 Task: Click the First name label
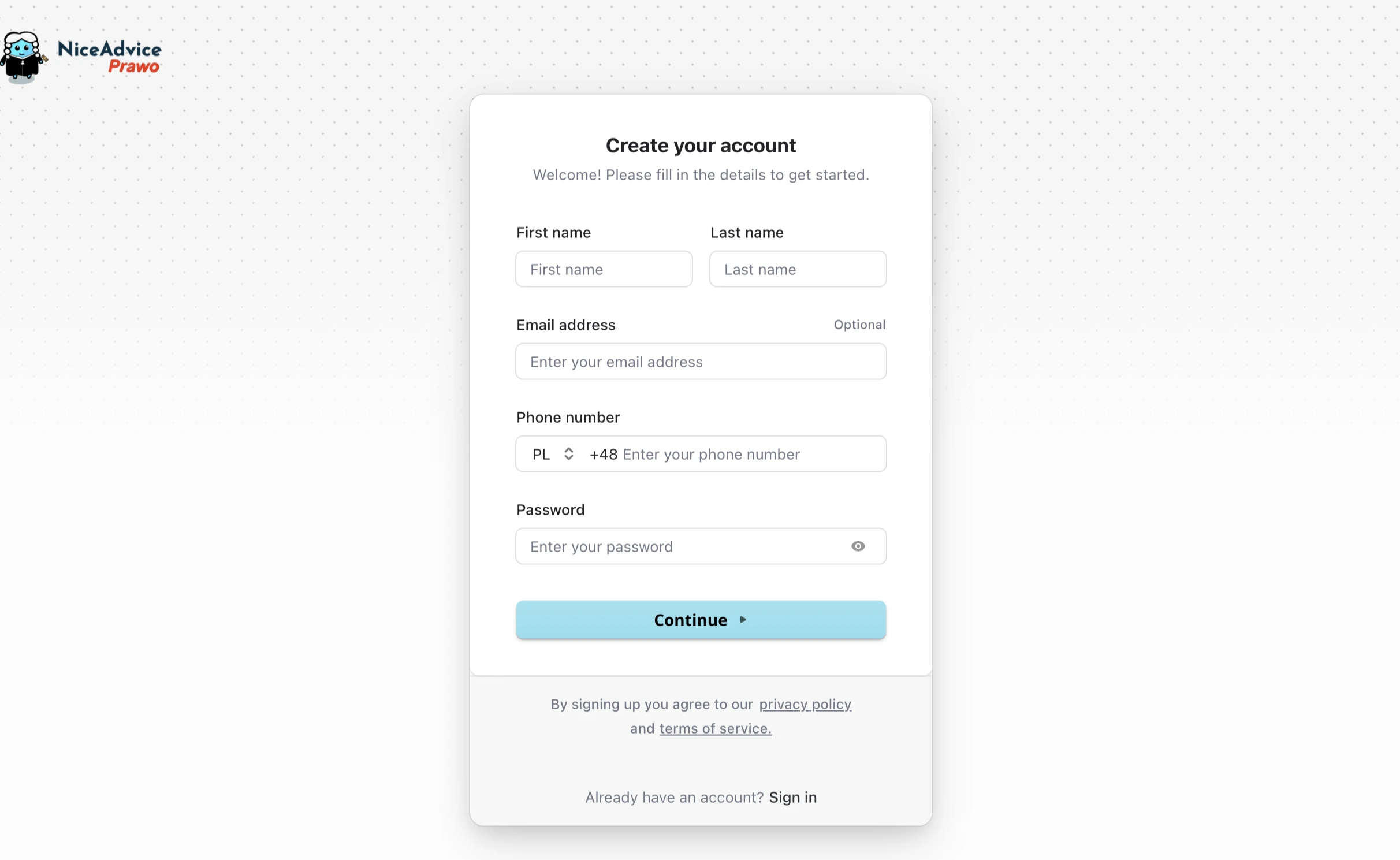point(553,233)
